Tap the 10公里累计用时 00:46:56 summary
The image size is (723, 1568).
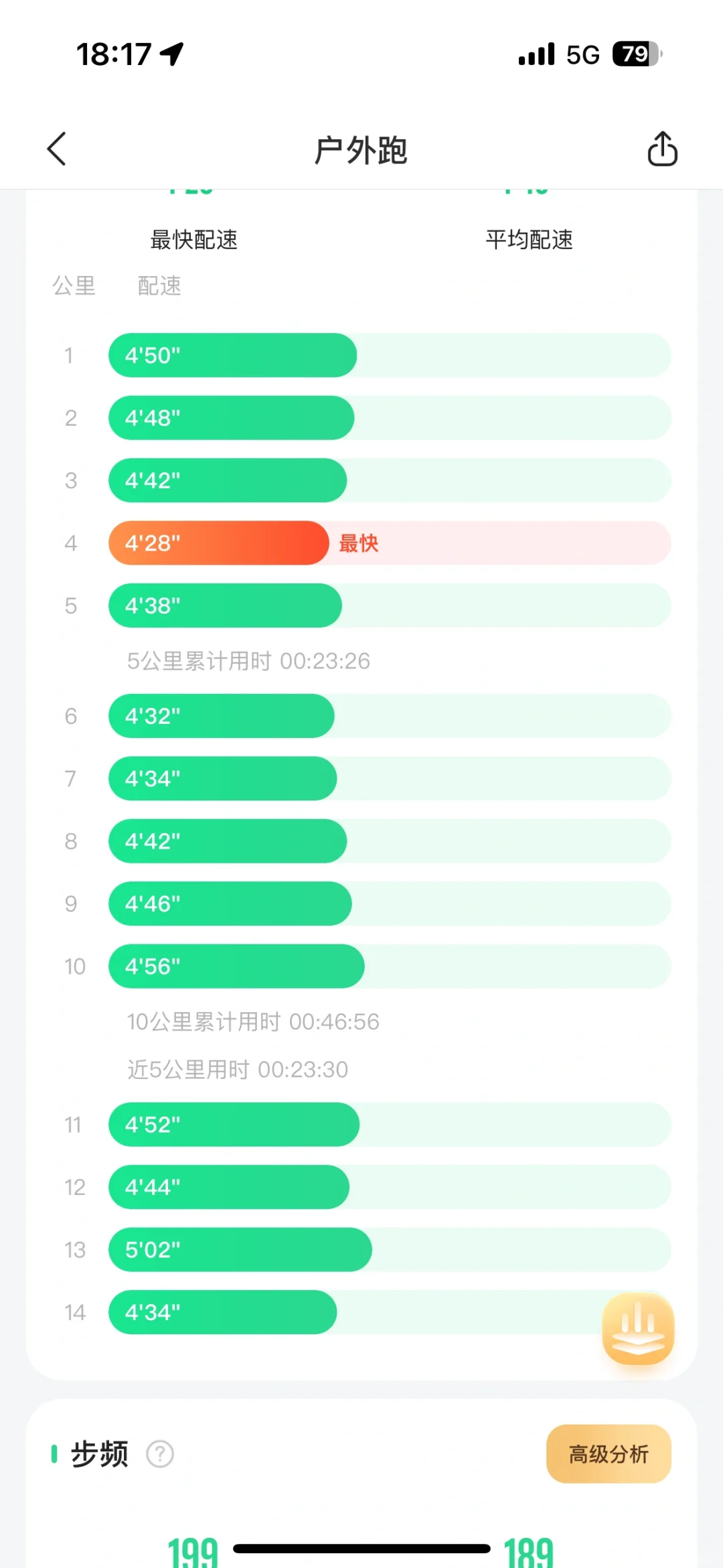pyautogui.click(x=253, y=1021)
